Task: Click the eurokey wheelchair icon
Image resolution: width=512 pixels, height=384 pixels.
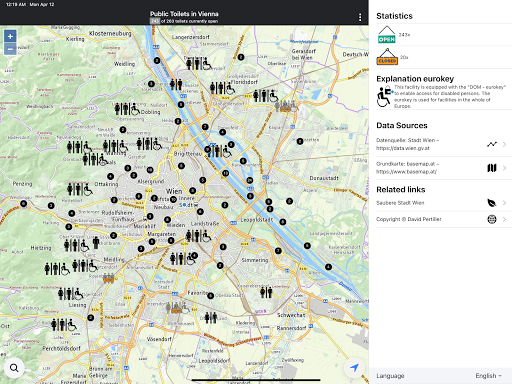Action: [x=385, y=96]
